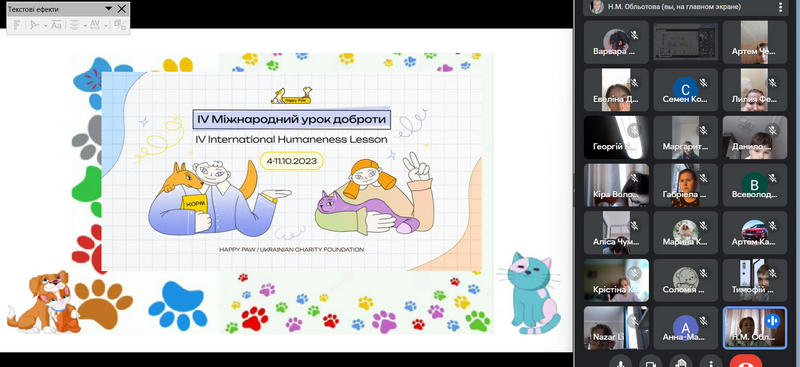Click the IV Міжнародний урок доброти title
Screen dimensions: 800x367
(x=291, y=119)
